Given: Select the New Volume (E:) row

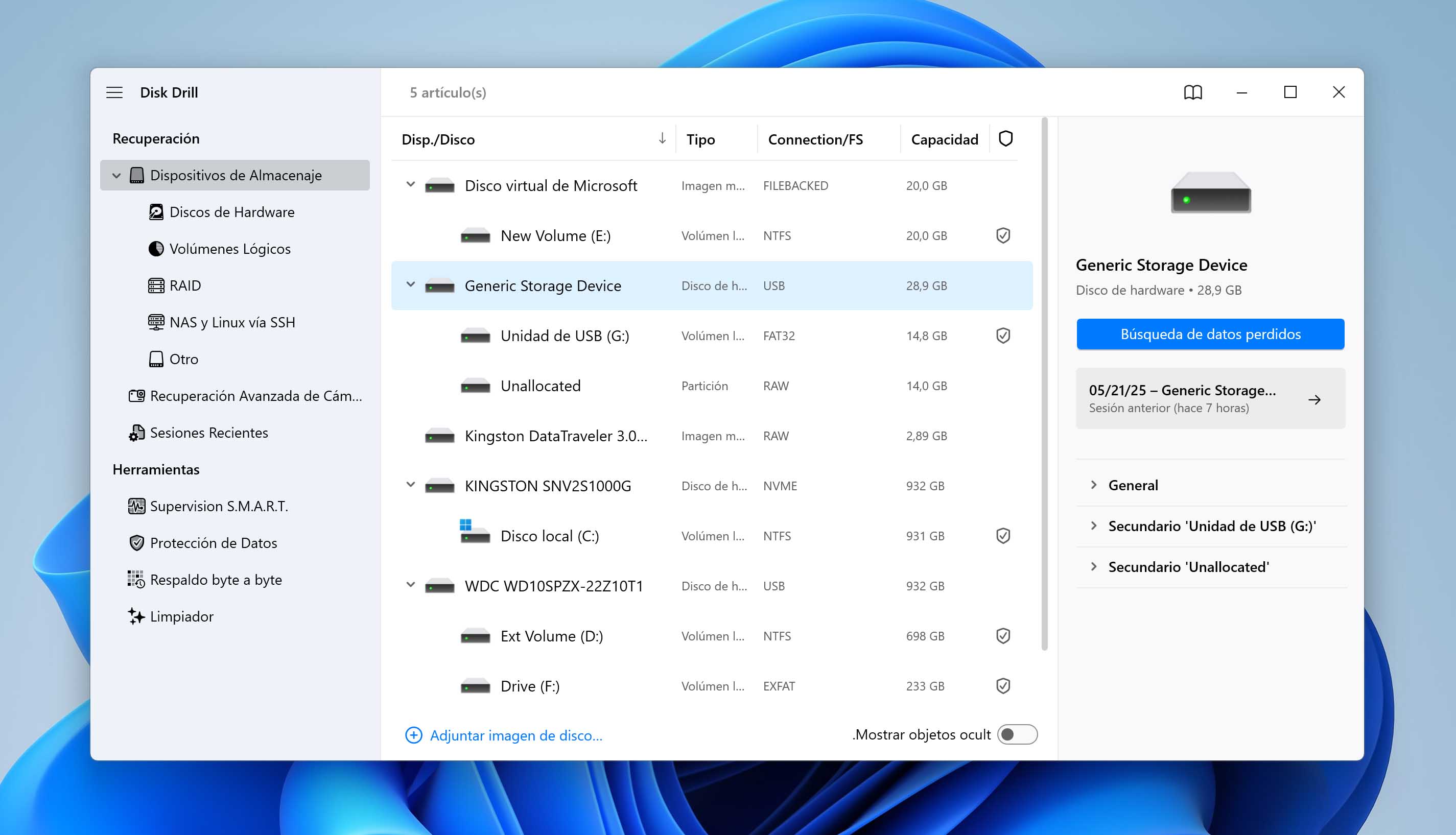Looking at the screenshot, I should tap(712, 236).
